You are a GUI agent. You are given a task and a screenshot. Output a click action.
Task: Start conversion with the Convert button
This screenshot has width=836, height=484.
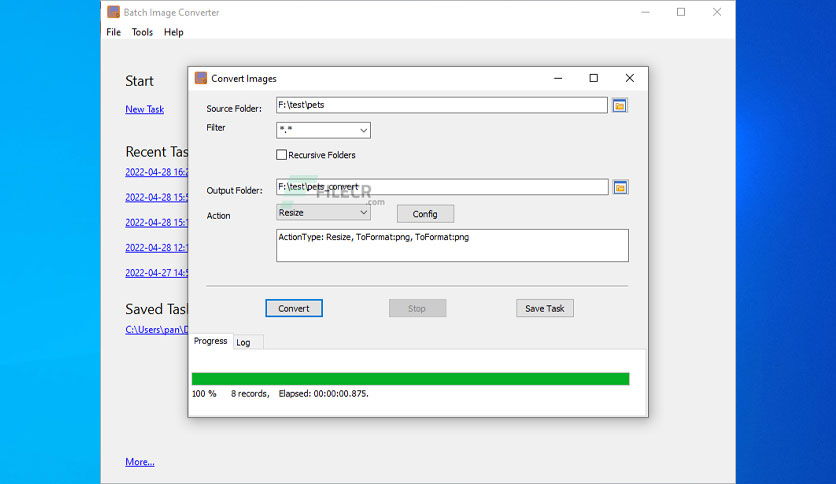coord(294,308)
